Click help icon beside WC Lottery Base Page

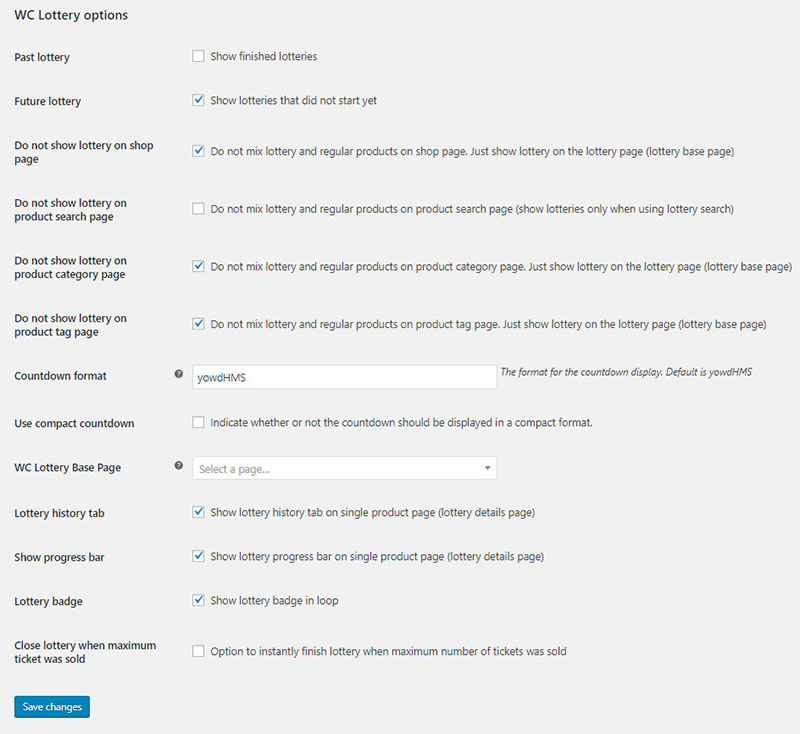179,465
